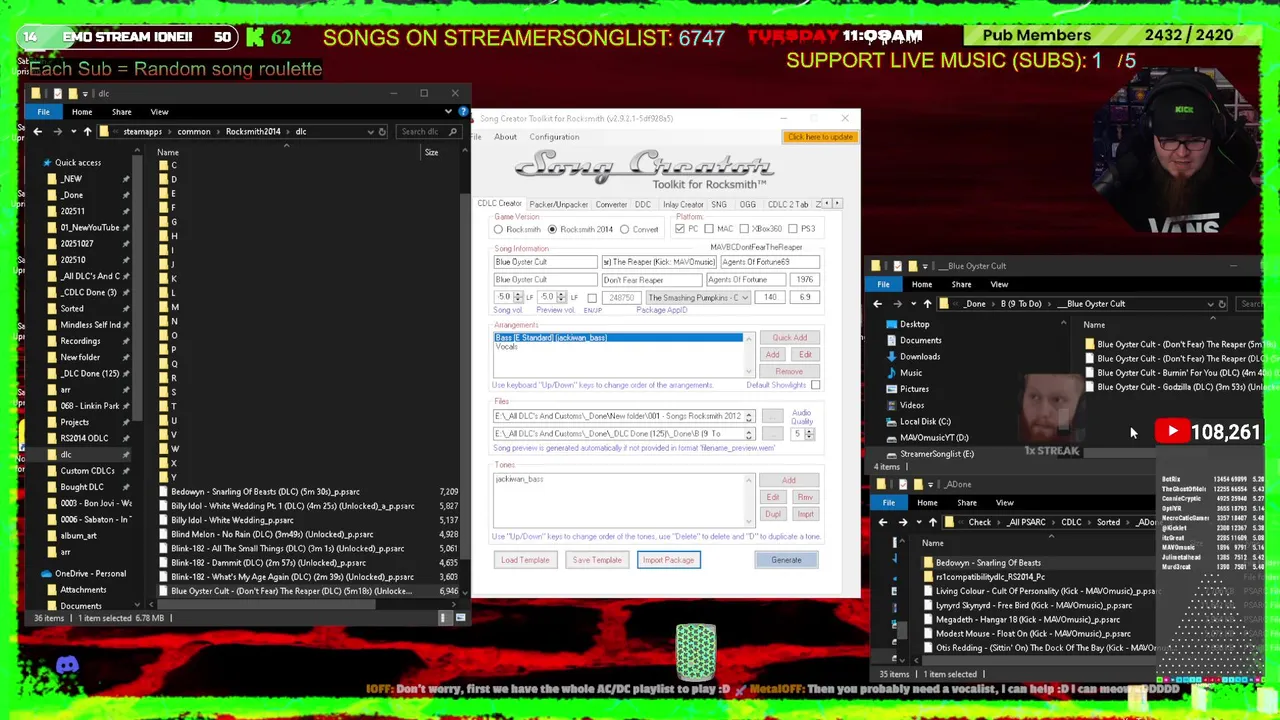Click the Up arrow in dlc Explorer window
Viewport: 1280px width, 720px height.
(x=87, y=131)
